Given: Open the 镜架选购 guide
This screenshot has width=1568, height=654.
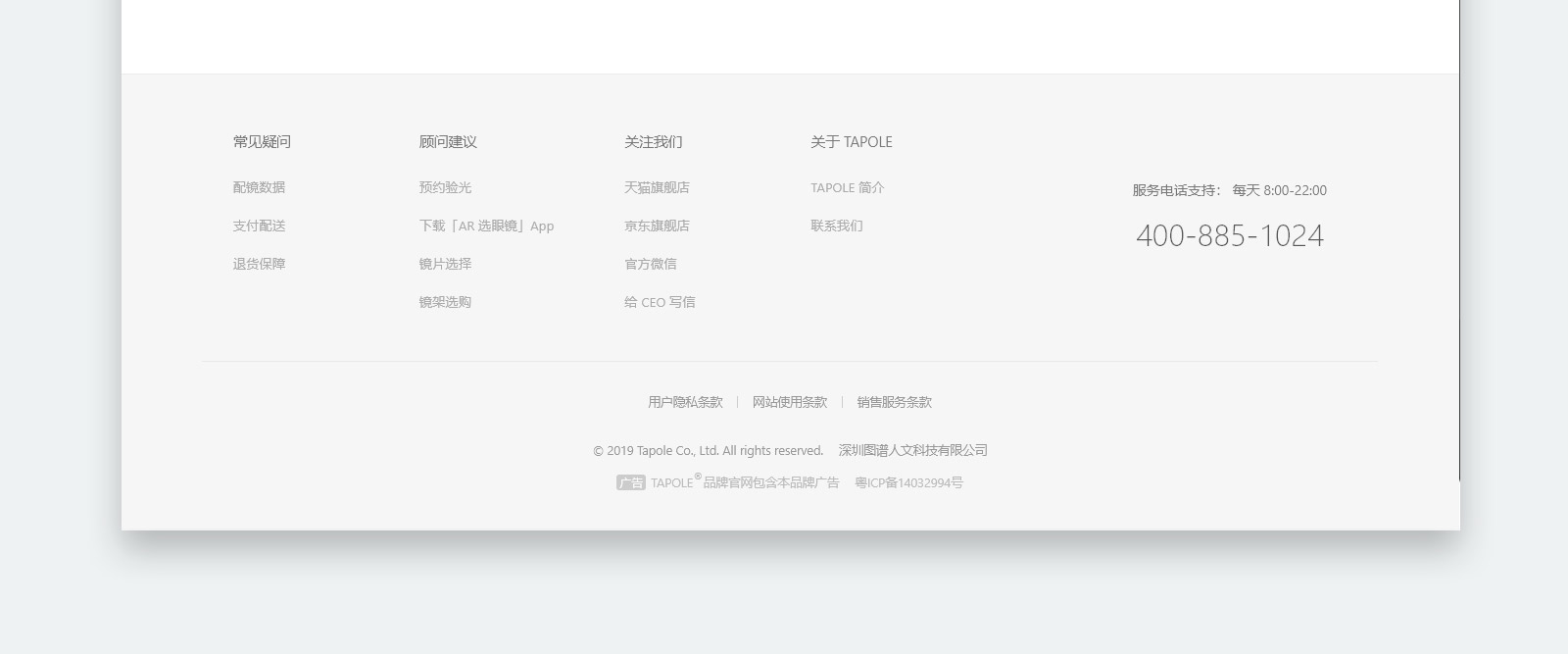Looking at the screenshot, I should (445, 302).
